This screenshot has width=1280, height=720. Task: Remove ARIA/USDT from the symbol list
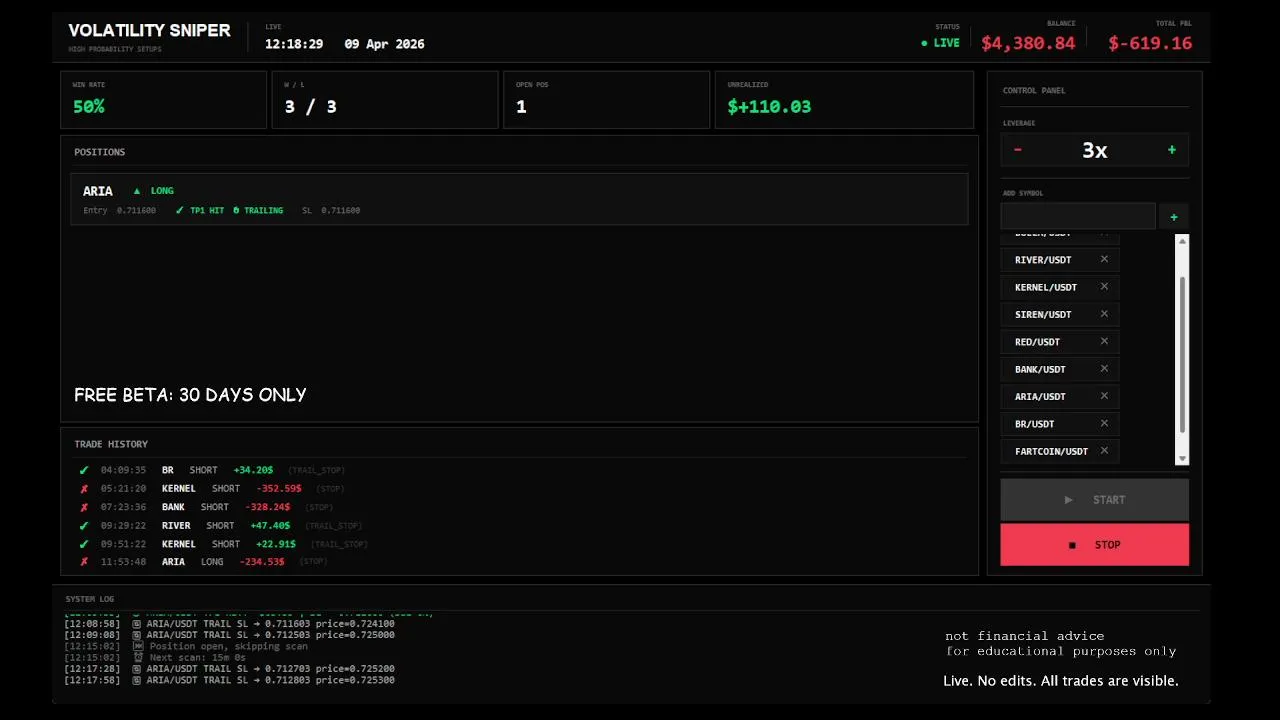pos(1104,396)
